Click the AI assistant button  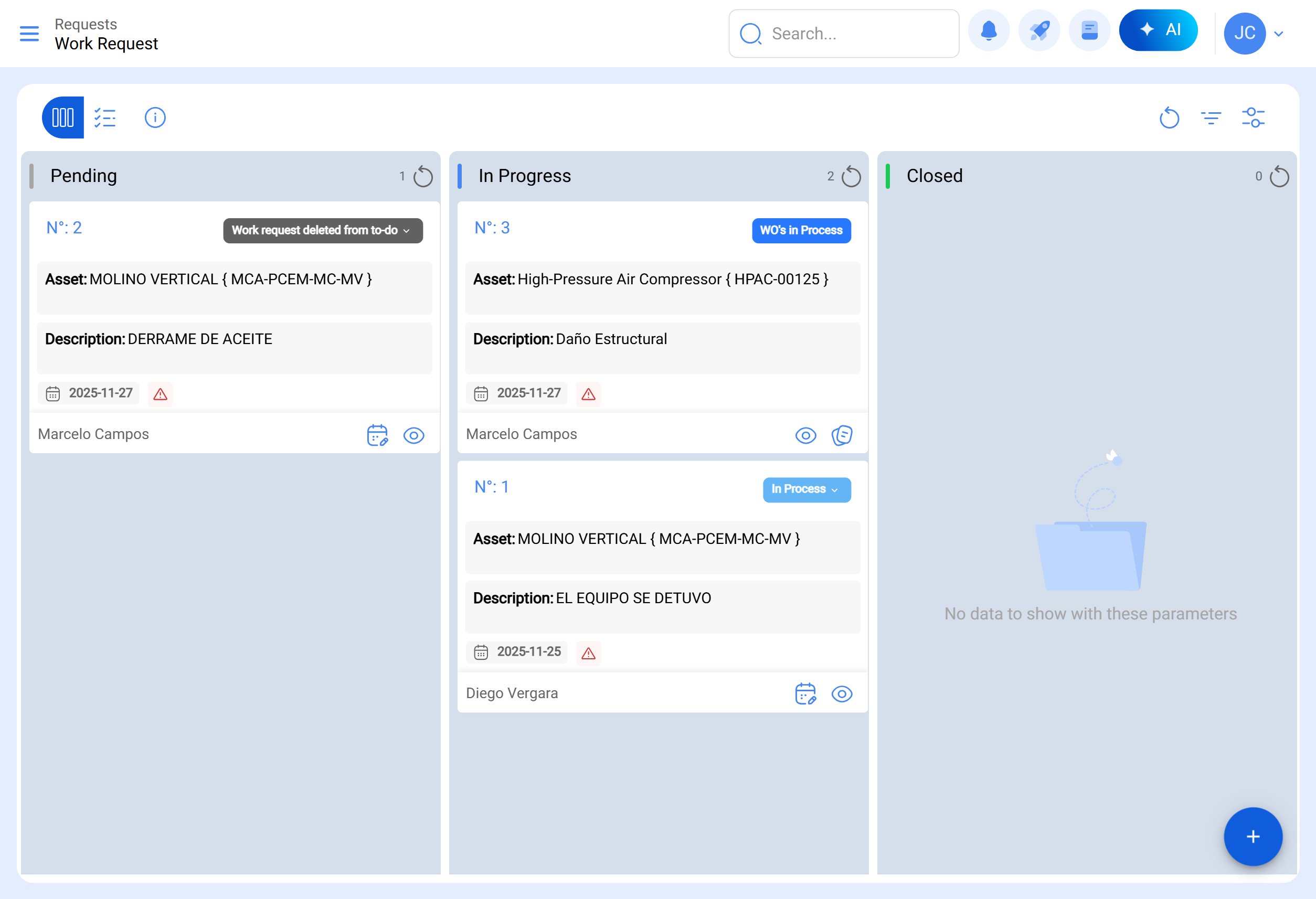[1158, 30]
